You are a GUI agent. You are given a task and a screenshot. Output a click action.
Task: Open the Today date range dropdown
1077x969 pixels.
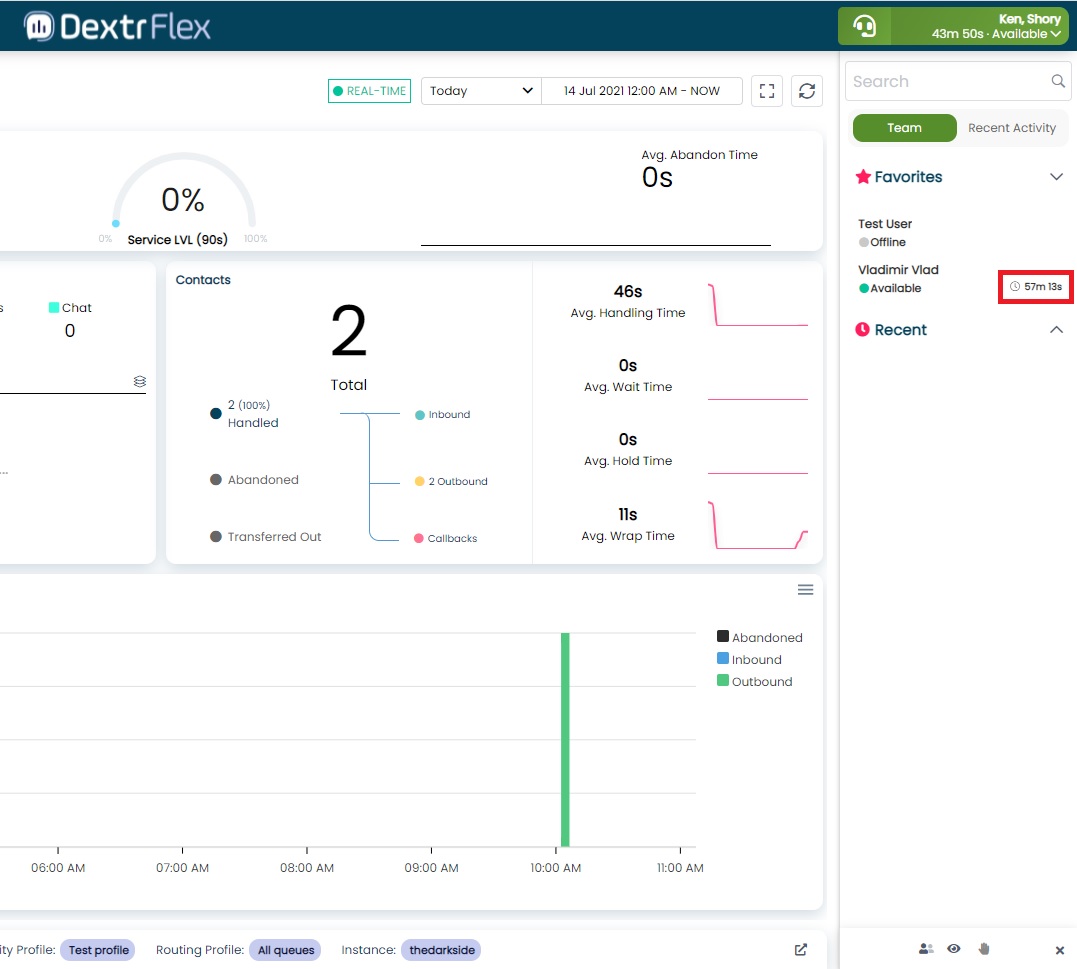481,91
